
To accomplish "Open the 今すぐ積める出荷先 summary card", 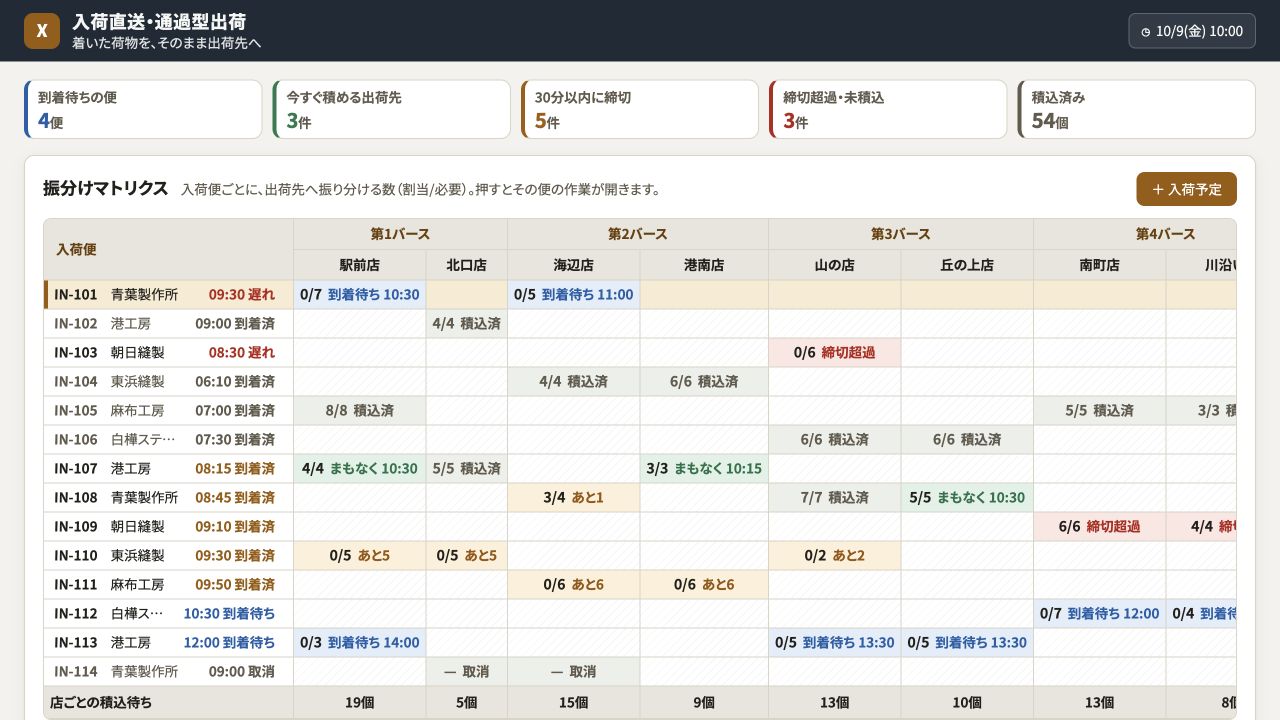I will (x=391, y=110).
